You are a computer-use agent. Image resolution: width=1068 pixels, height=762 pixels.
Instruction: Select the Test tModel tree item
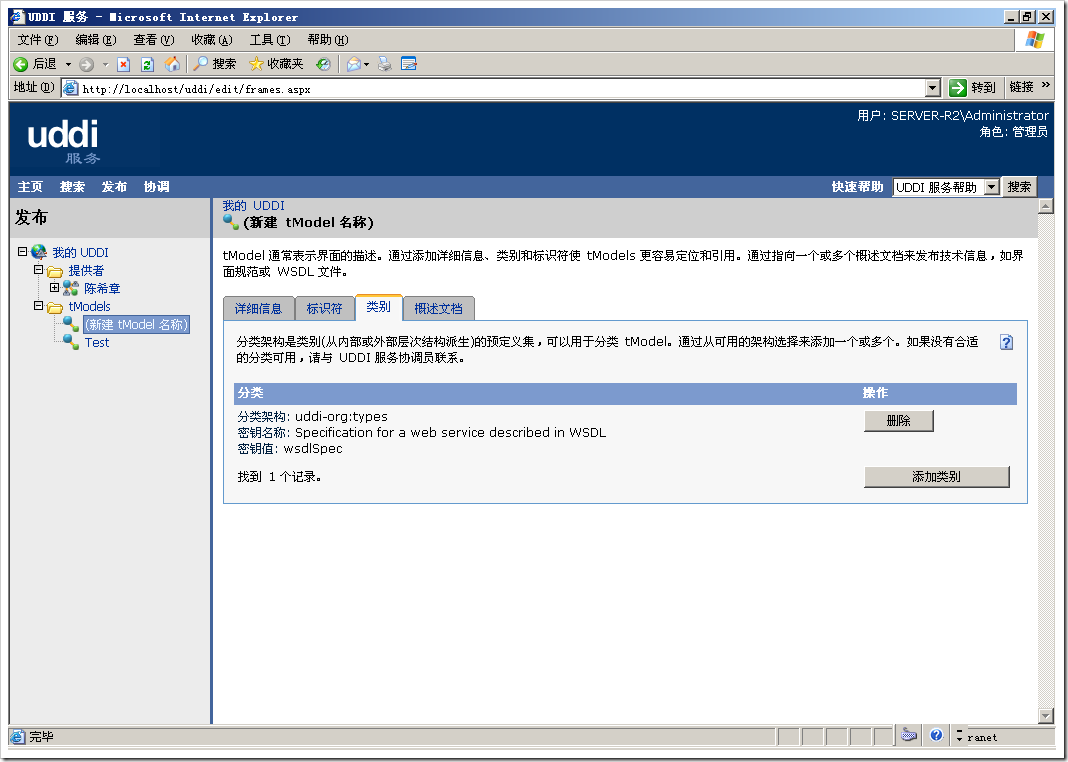[97, 343]
